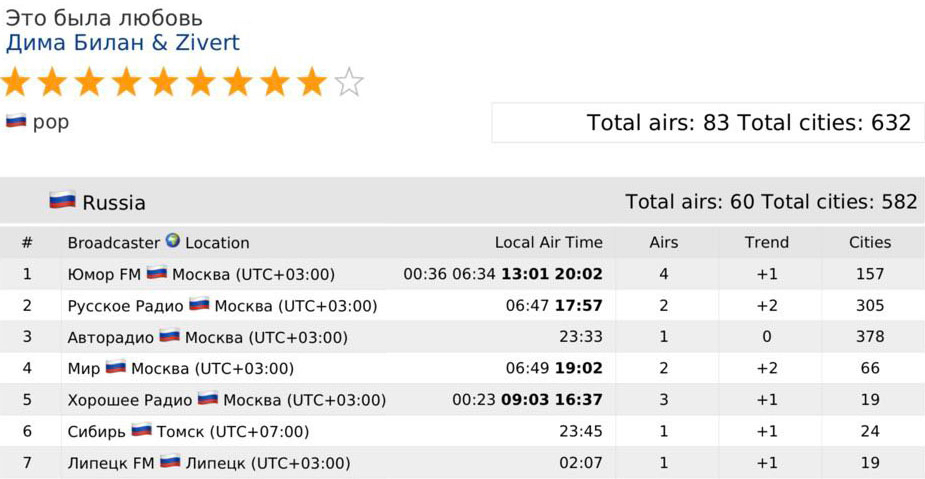
Task: Click the Broadcaster column header
Action: [113, 242]
